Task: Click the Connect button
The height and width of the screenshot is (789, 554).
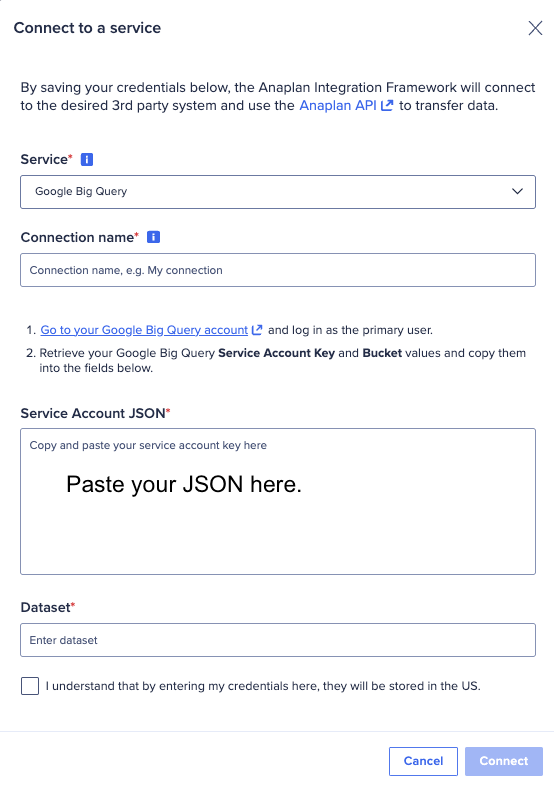Action: click(504, 761)
